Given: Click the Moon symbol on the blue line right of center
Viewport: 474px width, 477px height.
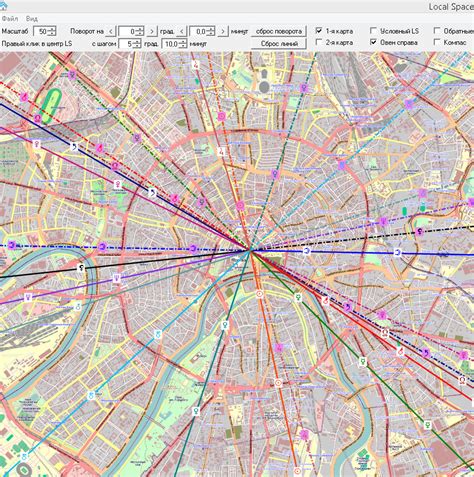Looking at the screenshot, I should click(306, 251).
